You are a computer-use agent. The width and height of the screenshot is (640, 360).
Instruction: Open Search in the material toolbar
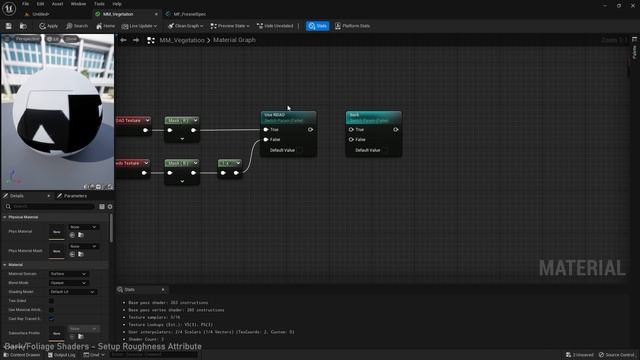click(x=77, y=26)
